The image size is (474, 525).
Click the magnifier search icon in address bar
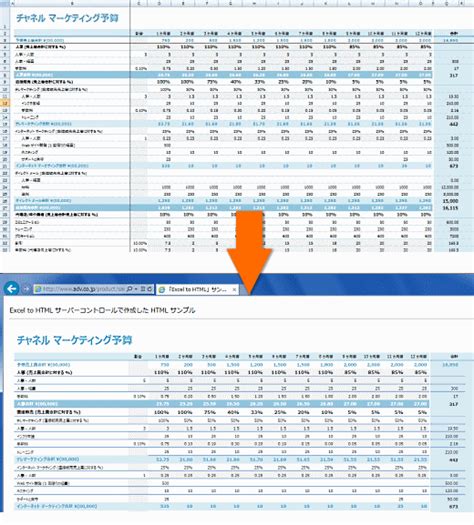click(129, 289)
